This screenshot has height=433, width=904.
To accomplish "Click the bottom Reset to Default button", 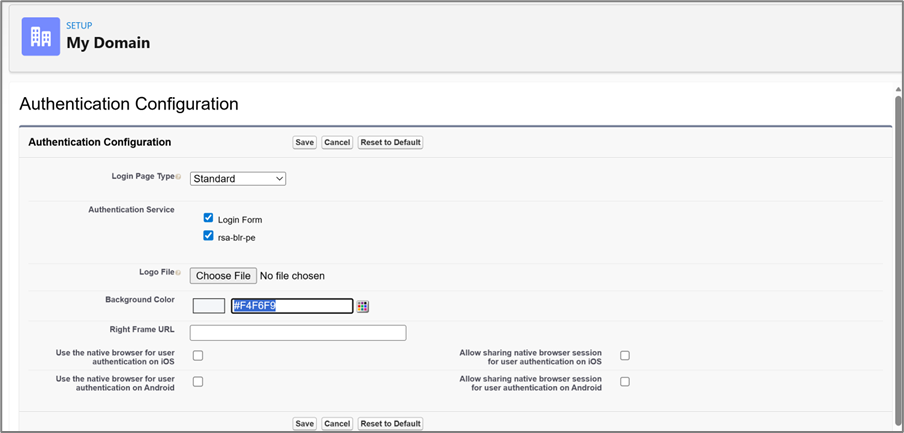I will [x=391, y=423].
